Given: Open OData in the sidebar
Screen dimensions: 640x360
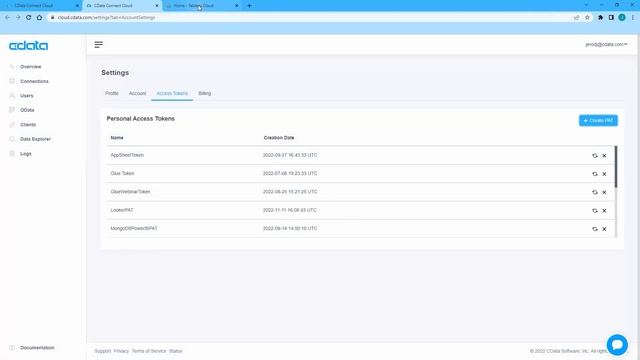Looking at the screenshot, I should [x=27, y=110].
